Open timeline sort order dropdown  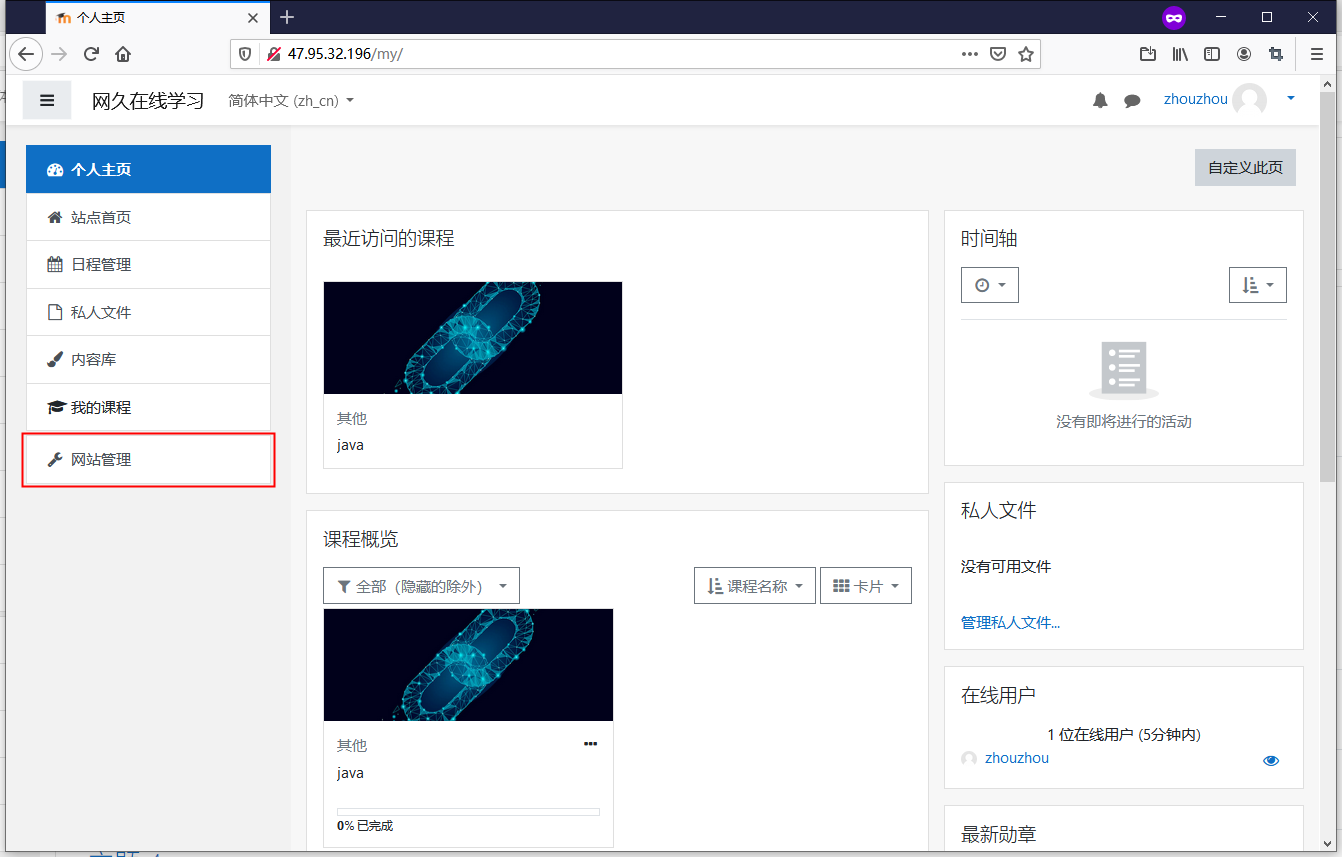pyautogui.click(x=1257, y=285)
